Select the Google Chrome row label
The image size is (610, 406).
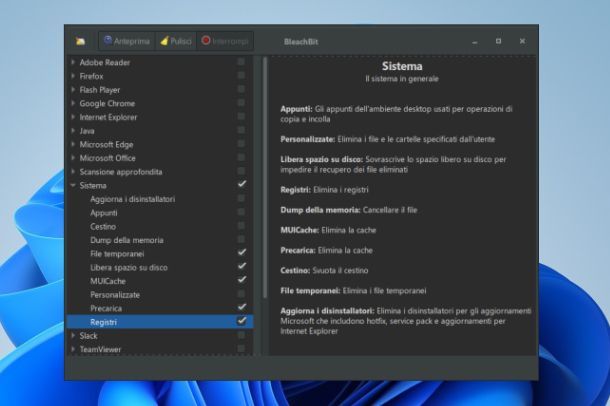tap(107, 103)
